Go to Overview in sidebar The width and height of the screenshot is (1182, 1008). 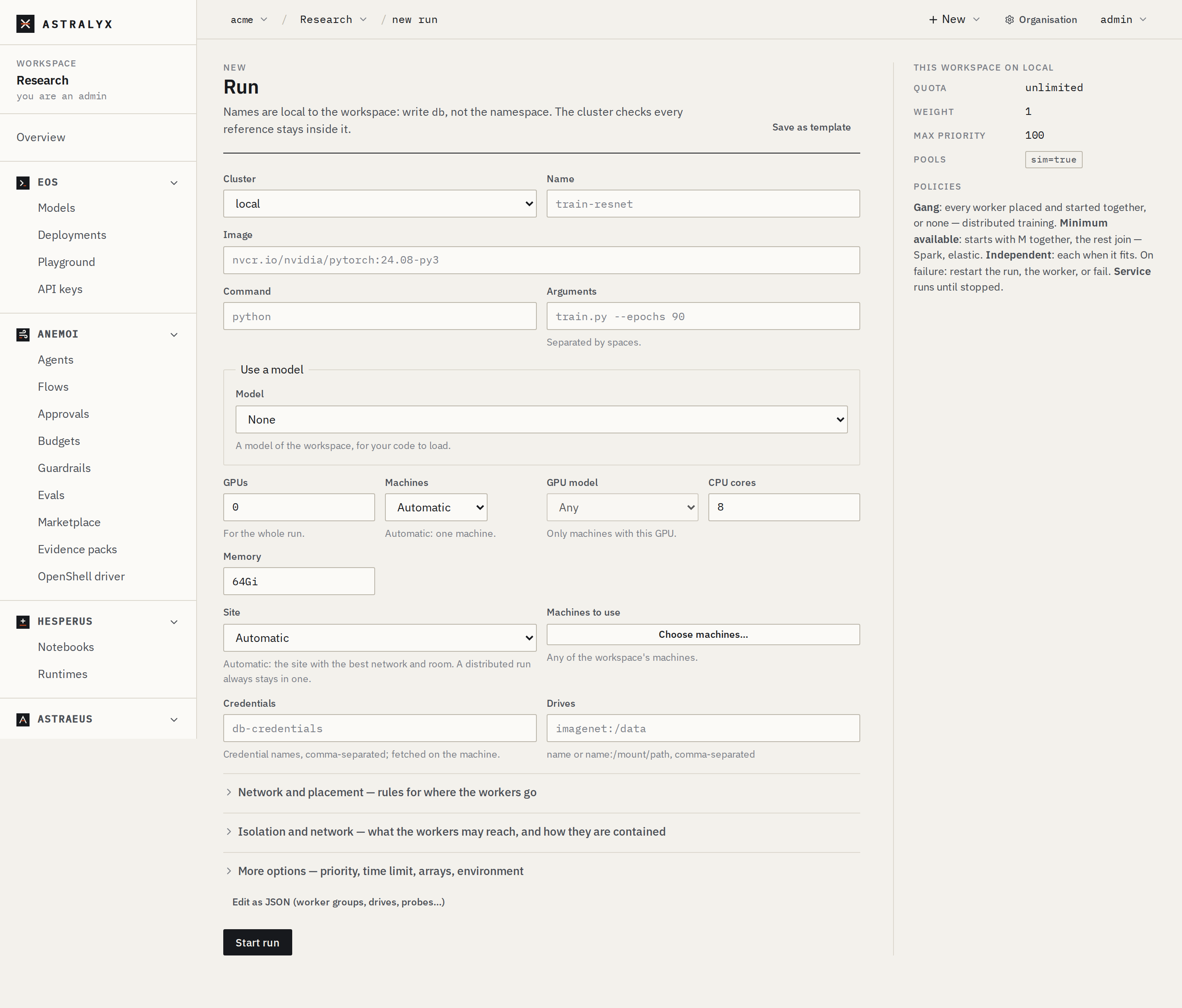coord(41,137)
